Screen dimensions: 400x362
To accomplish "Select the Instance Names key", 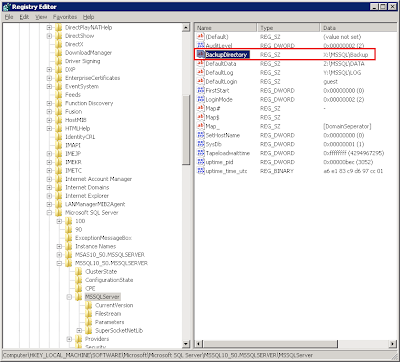I will pos(95,246).
